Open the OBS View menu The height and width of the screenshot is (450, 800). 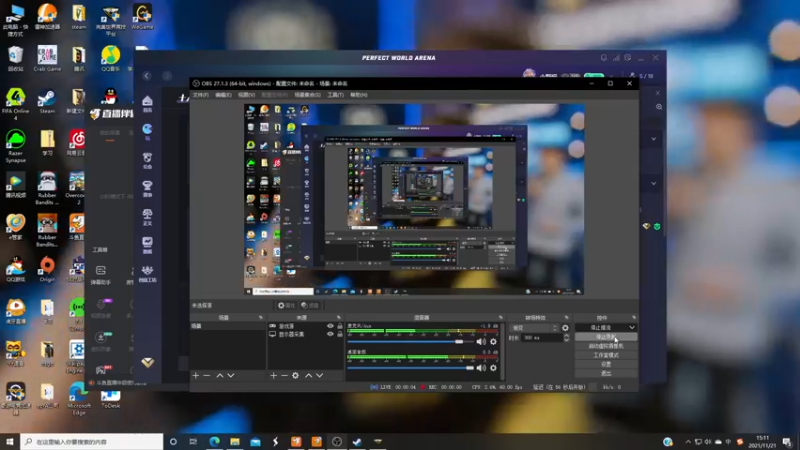pyautogui.click(x=246, y=95)
